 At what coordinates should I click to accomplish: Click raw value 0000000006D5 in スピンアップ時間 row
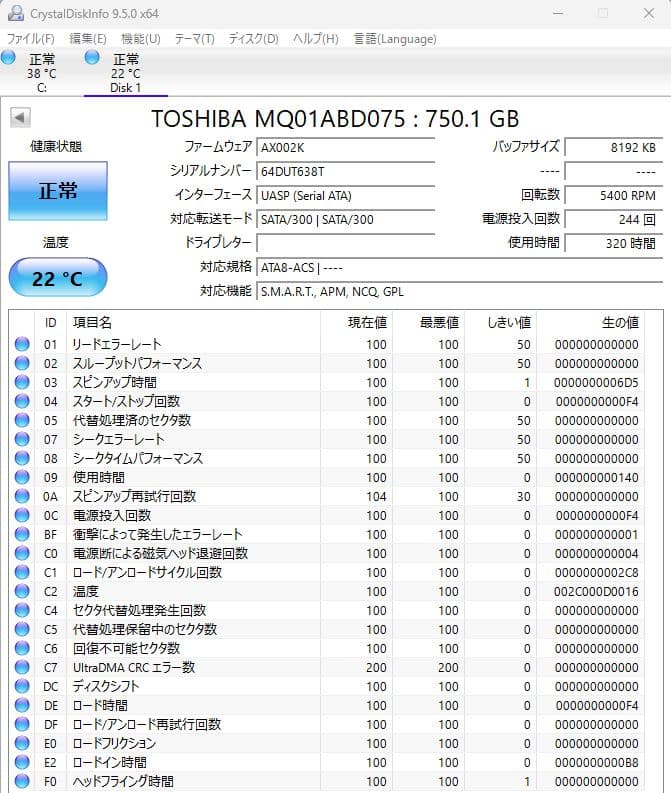[x=596, y=382]
